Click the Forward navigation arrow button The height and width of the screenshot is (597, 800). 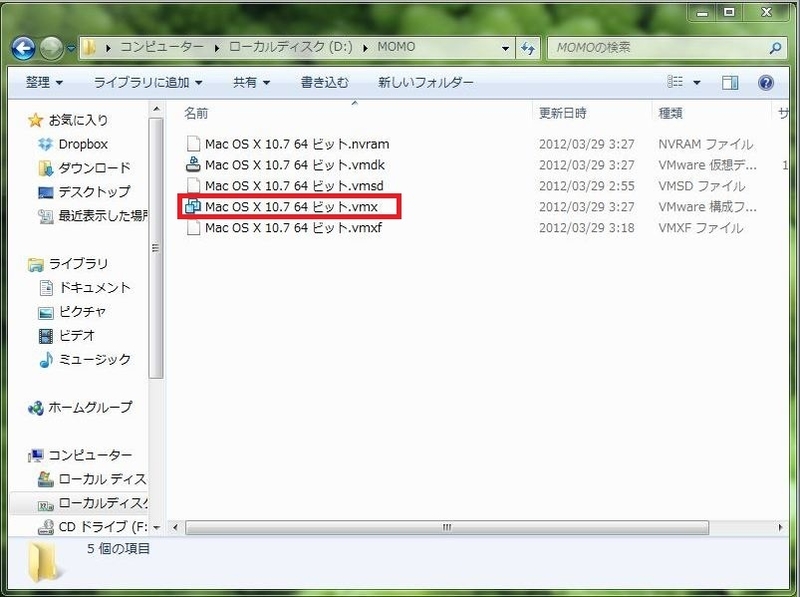pyautogui.click(x=52, y=48)
